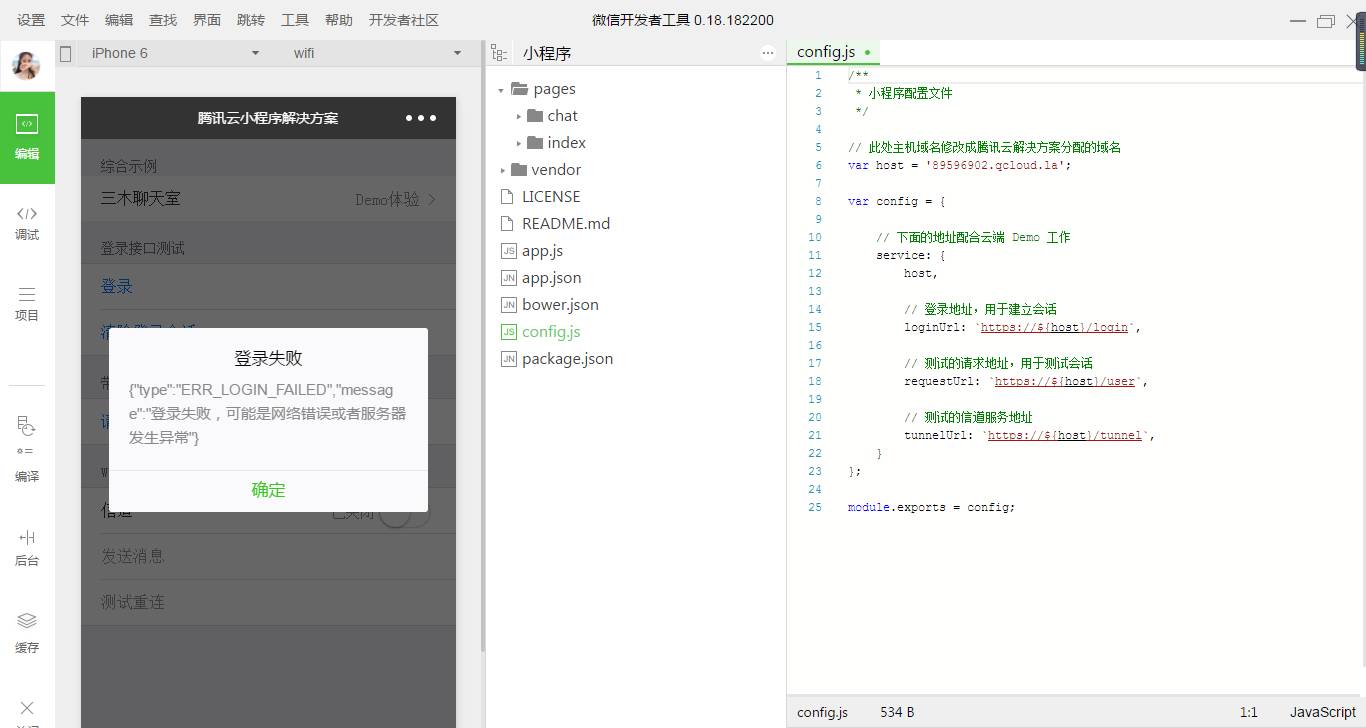The width and height of the screenshot is (1366, 728).
Task: Open the JavaScript language selector in status bar
Action: coord(1322,712)
